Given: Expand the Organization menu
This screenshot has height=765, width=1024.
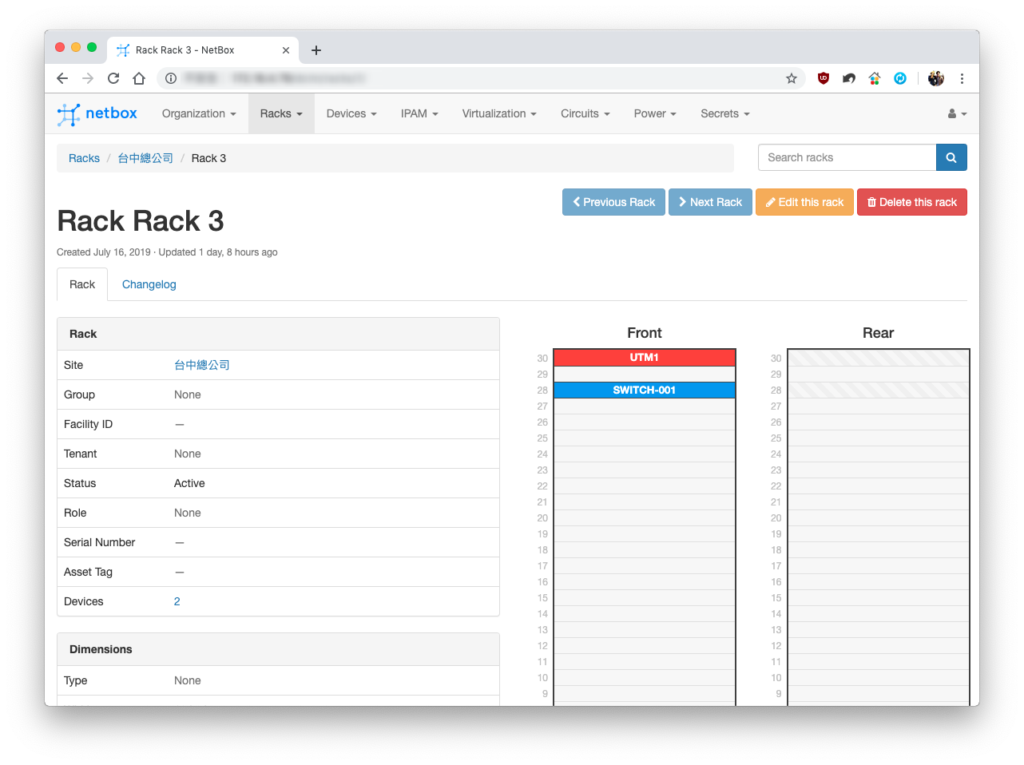Looking at the screenshot, I should [199, 114].
